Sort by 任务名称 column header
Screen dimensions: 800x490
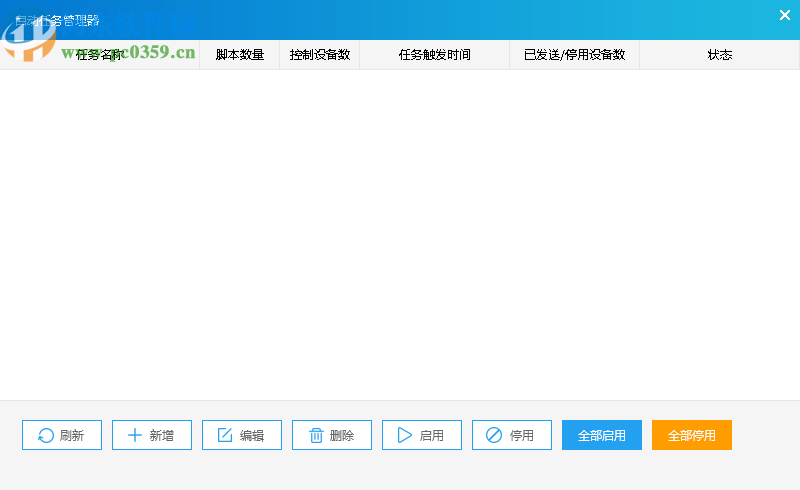coord(99,55)
